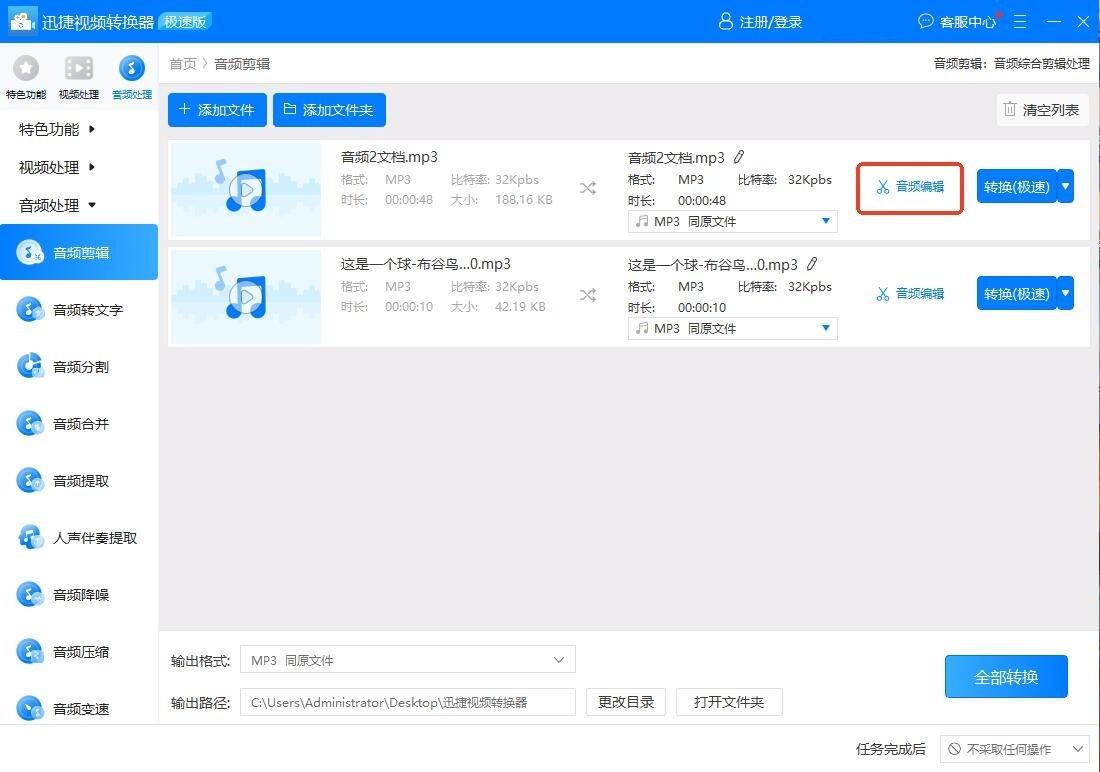
Task: Click the 特色功能 star icon
Action: 25,68
